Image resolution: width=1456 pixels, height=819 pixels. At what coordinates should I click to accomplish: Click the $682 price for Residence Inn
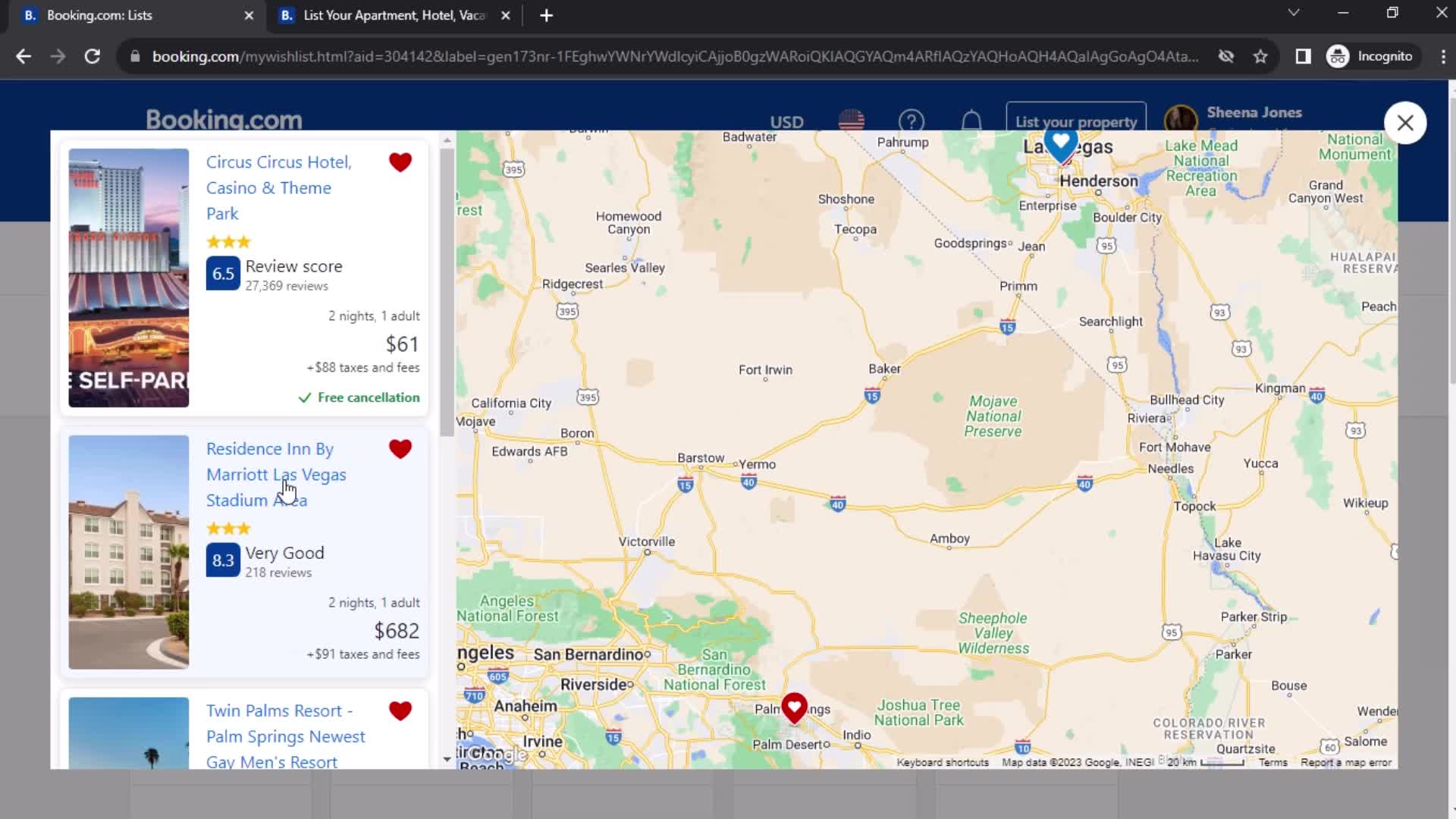pyautogui.click(x=397, y=631)
